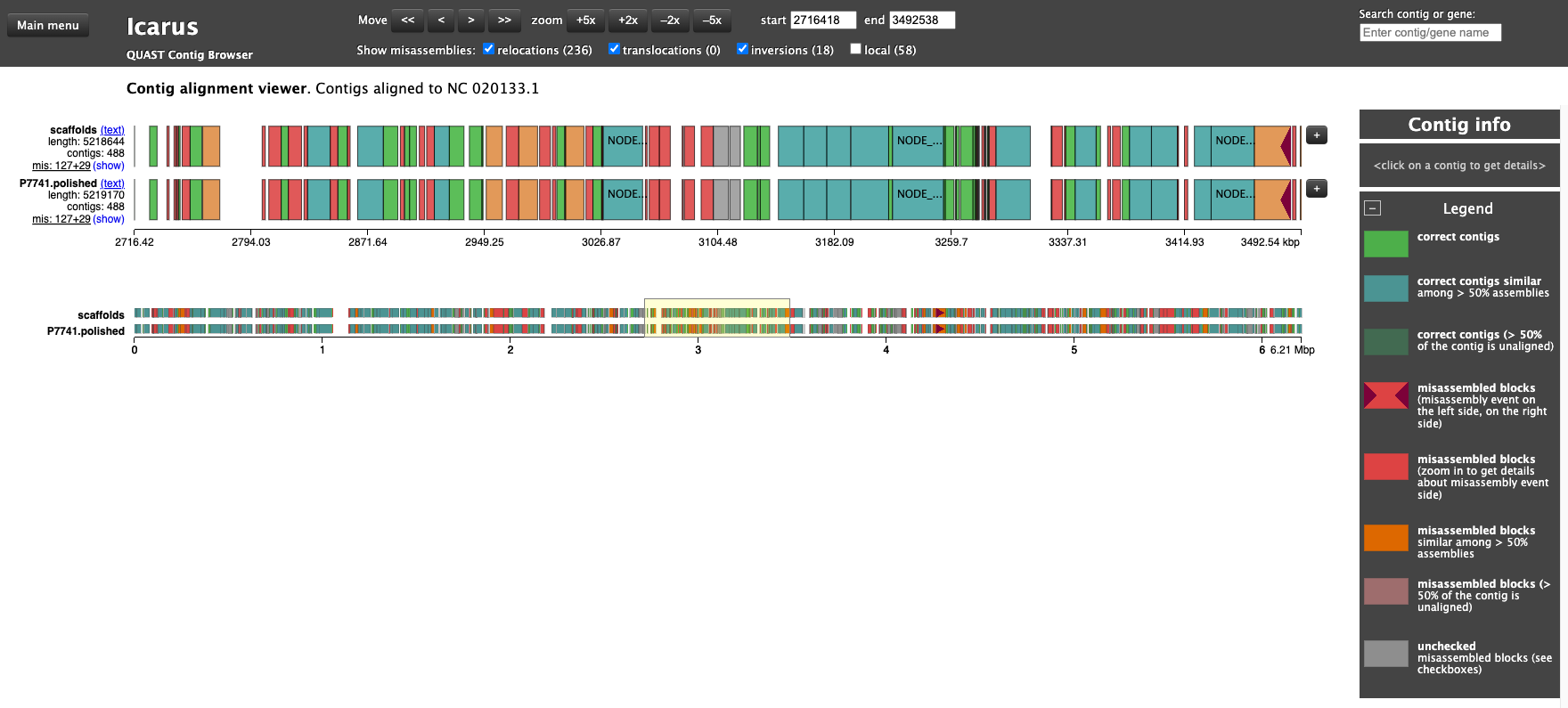Image resolution: width=1568 pixels, height=708 pixels.
Task: Click 'length: 5218644' scaffolds text
Action: click(86, 142)
